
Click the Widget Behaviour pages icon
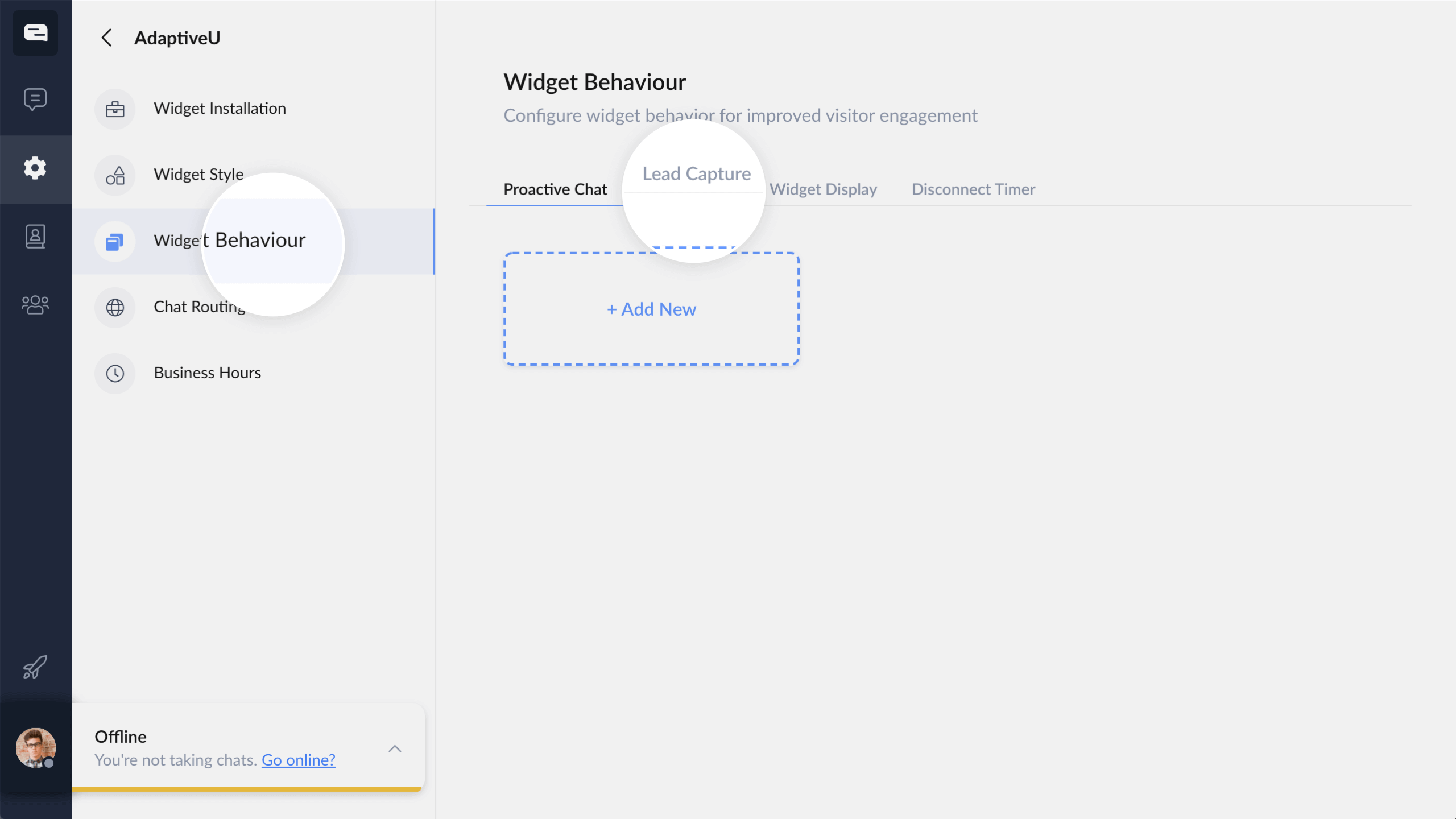pos(115,242)
